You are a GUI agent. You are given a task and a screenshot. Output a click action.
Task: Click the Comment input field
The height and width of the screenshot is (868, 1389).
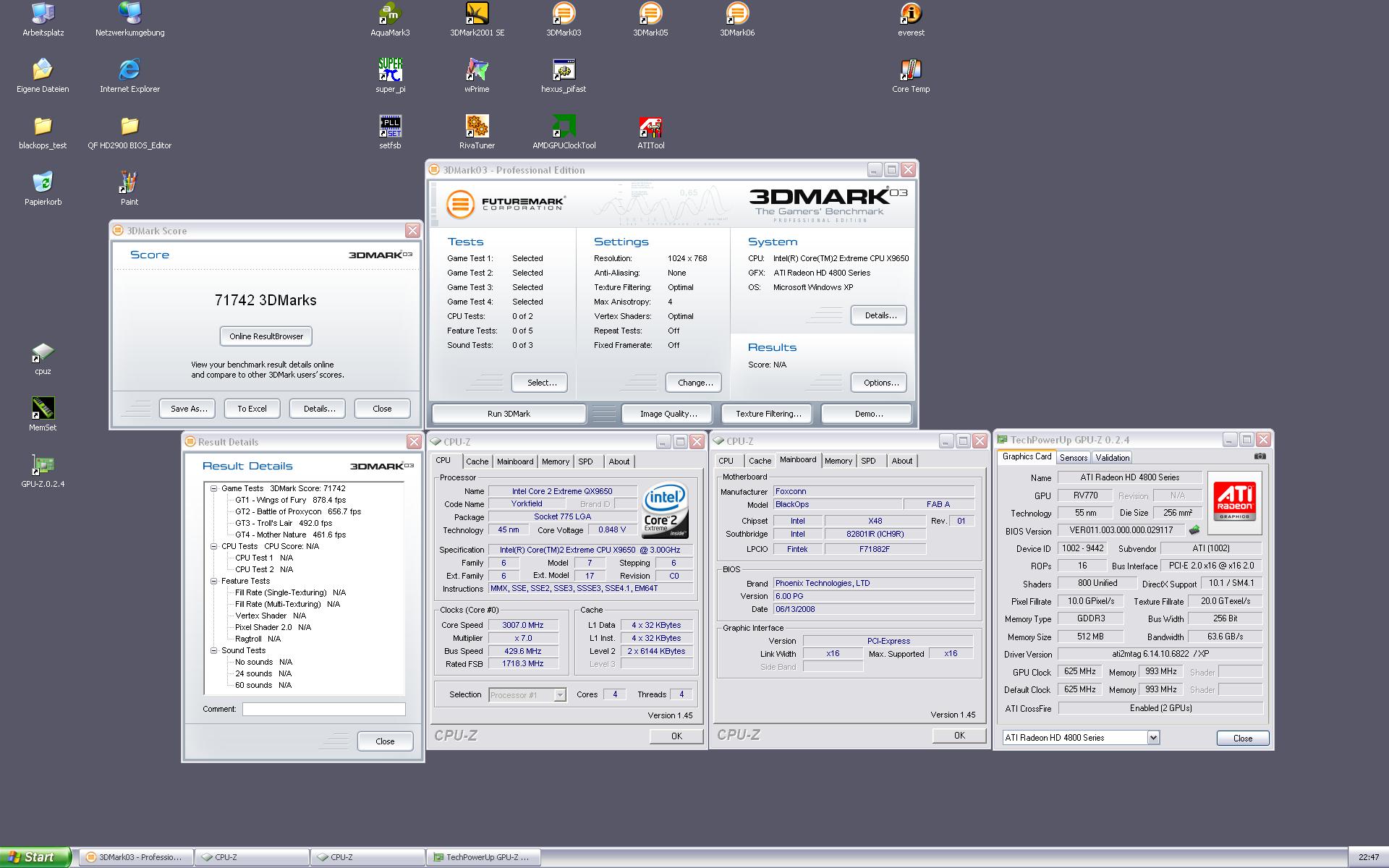coord(323,710)
